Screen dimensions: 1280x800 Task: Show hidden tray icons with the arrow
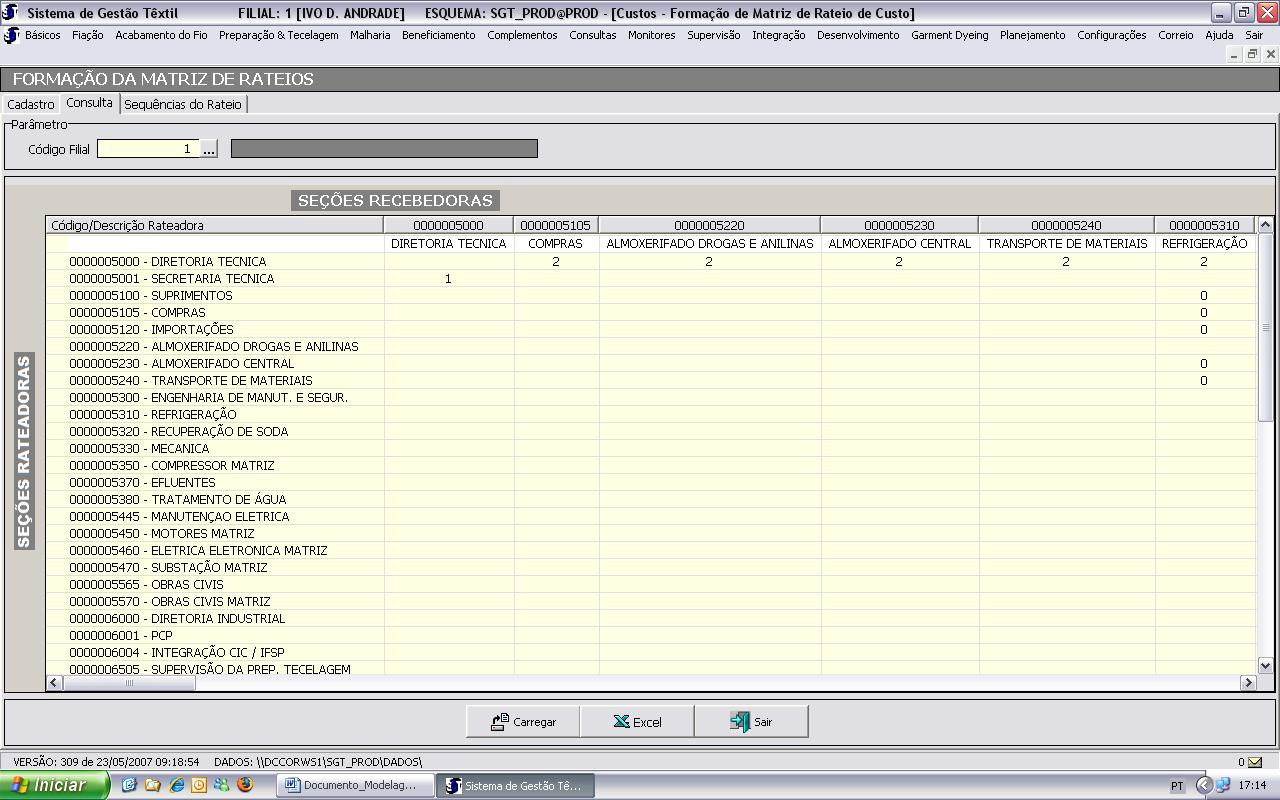tap(1204, 785)
